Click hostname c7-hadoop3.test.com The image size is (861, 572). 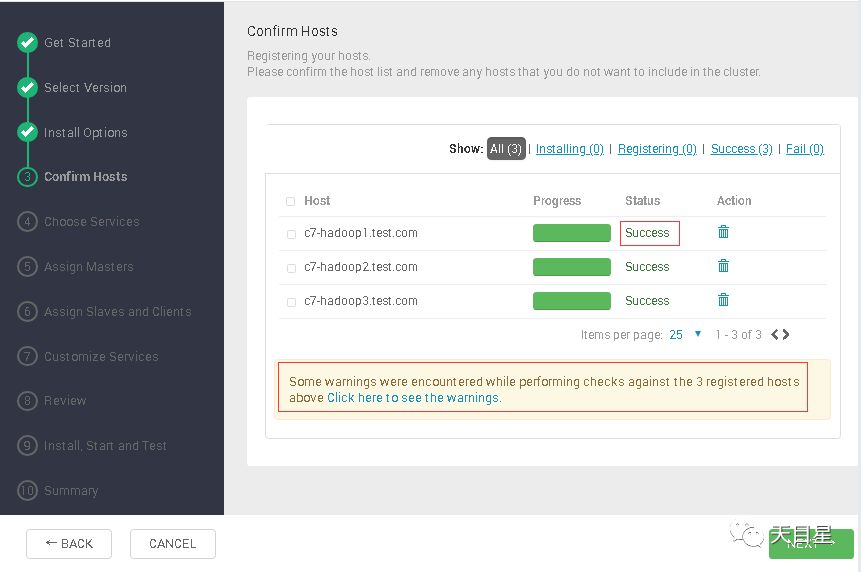361,301
